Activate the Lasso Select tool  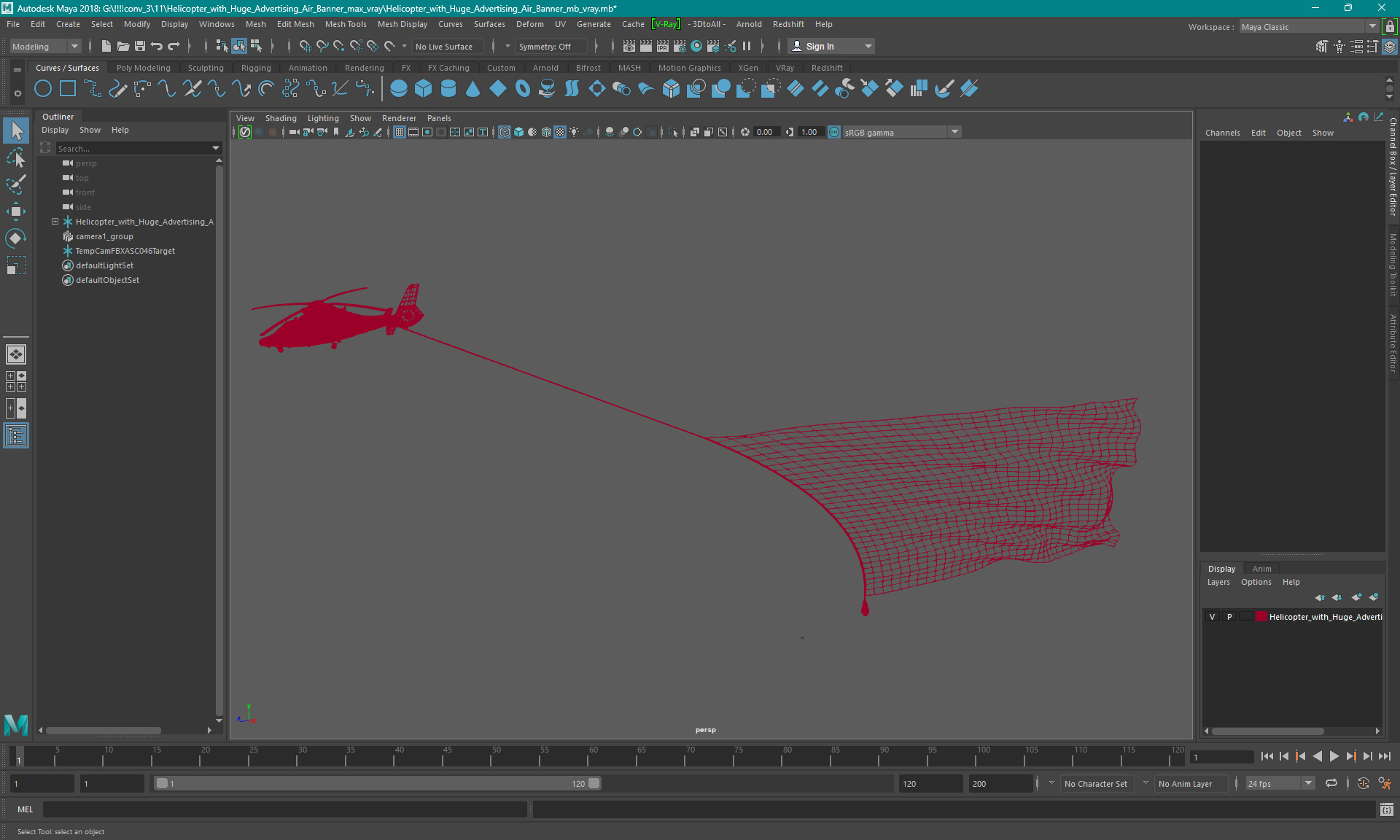(16, 157)
